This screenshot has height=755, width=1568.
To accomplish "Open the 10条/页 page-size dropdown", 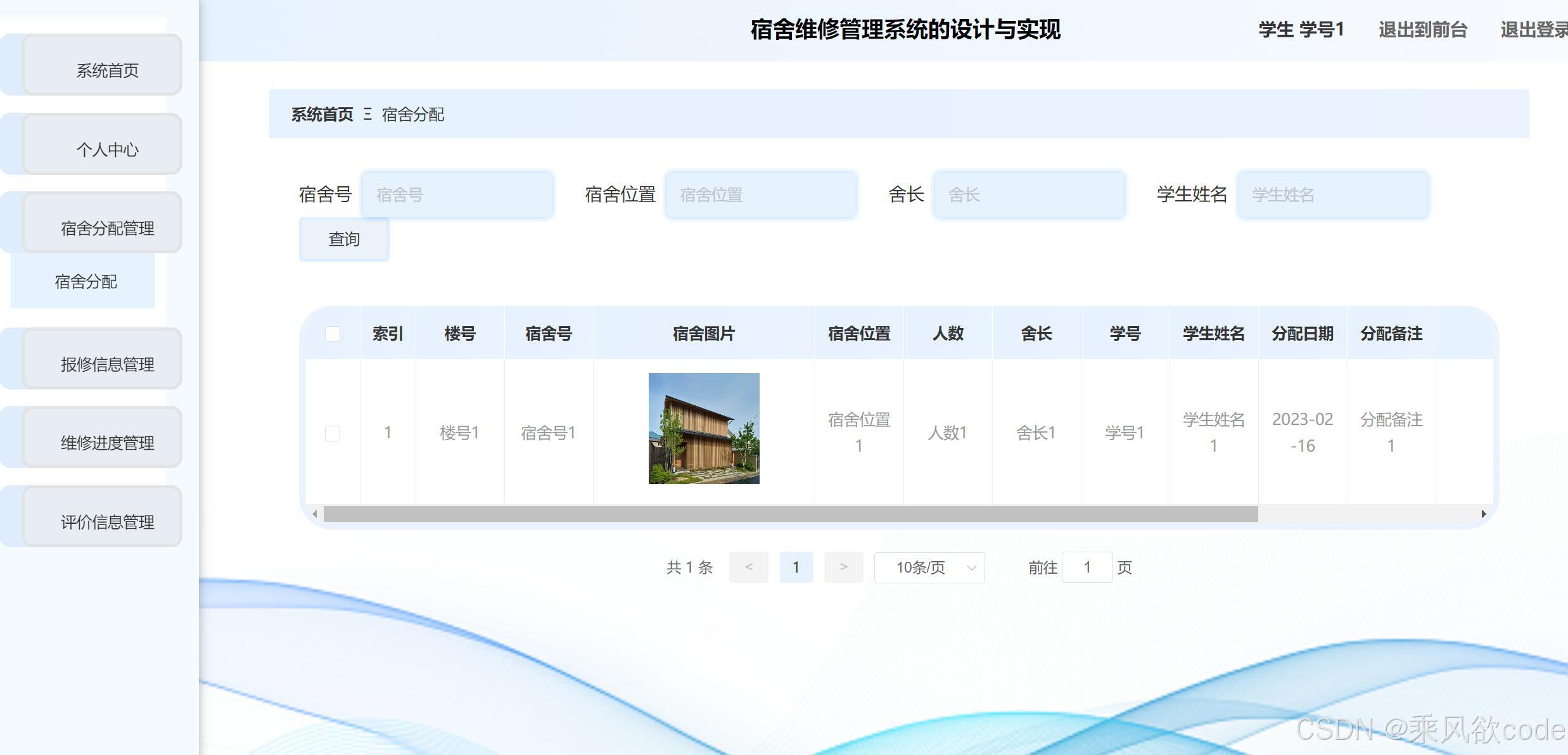I will pos(928,568).
